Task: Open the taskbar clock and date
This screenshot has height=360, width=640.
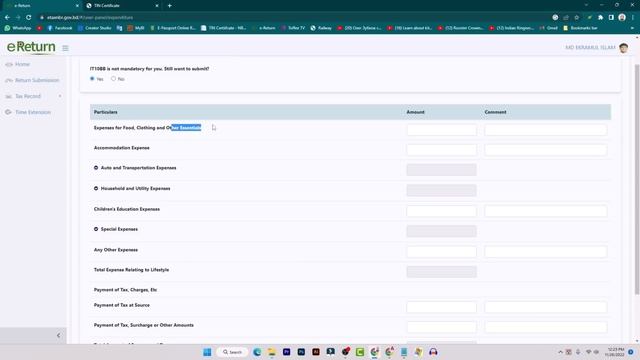Action: (x=616, y=352)
